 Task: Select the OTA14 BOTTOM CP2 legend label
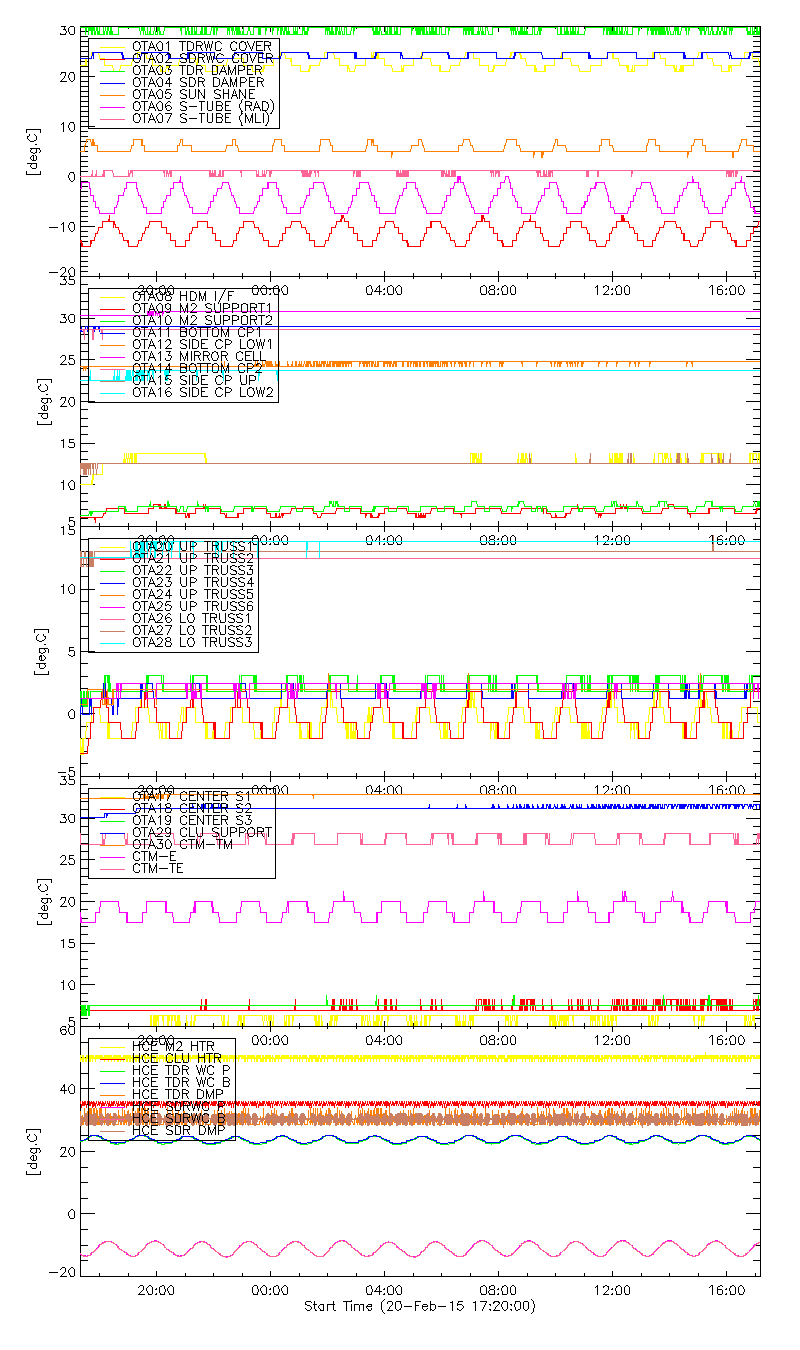pos(198,368)
